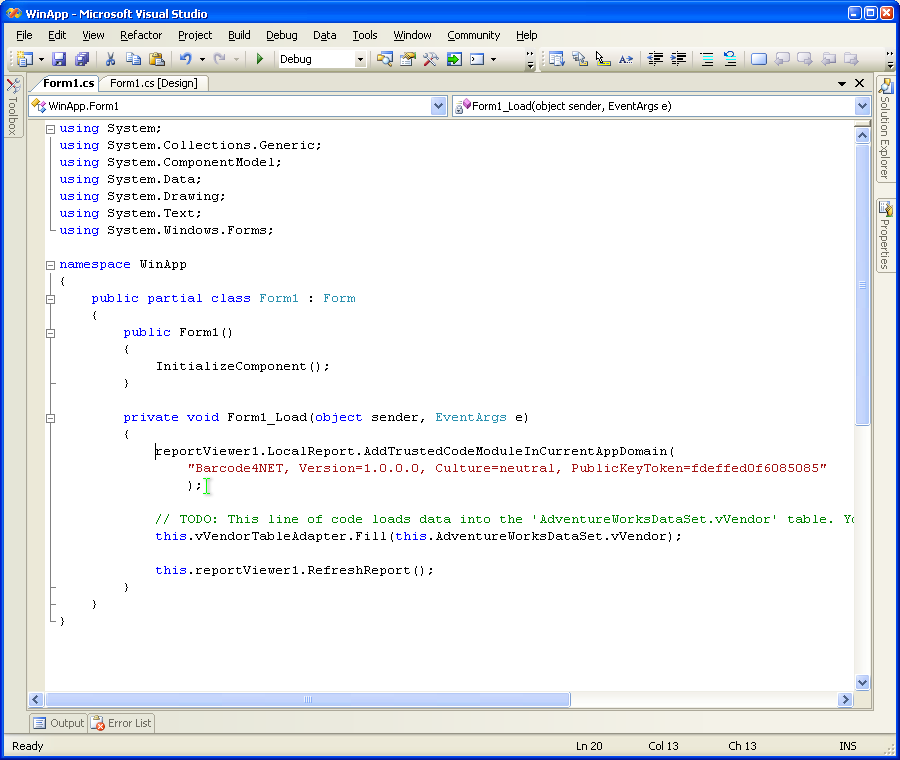
Task: Open the Error List panel
Action: click(122, 723)
